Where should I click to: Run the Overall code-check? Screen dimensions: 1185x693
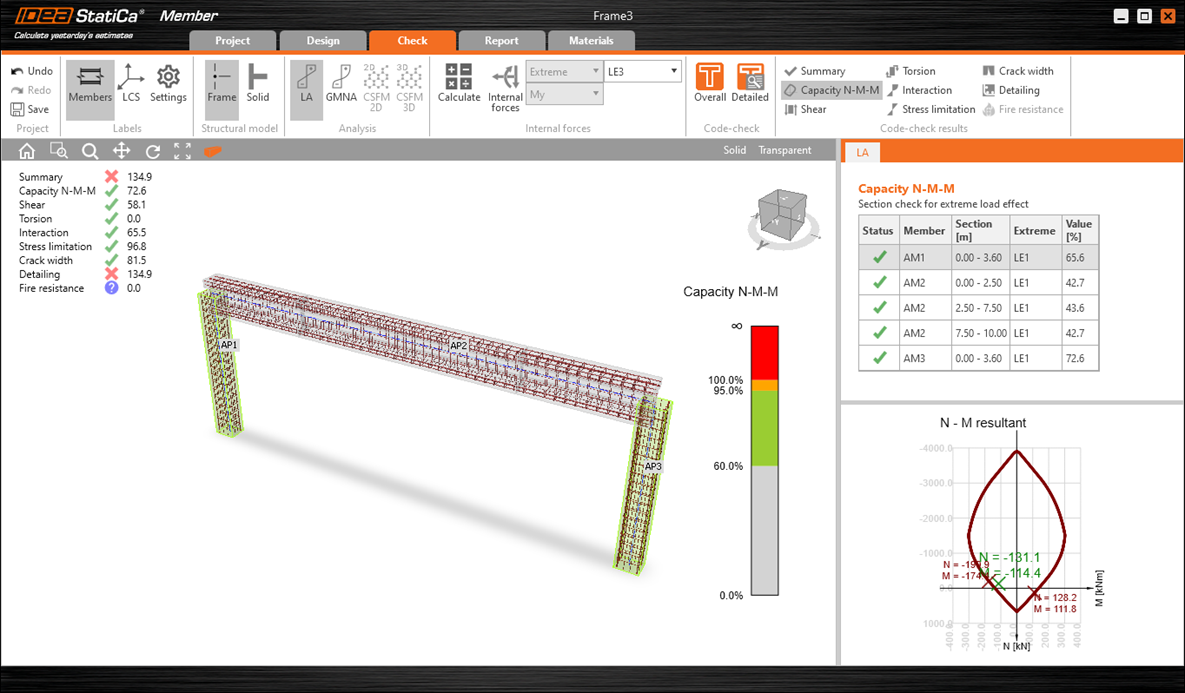[x=710, y=83]
